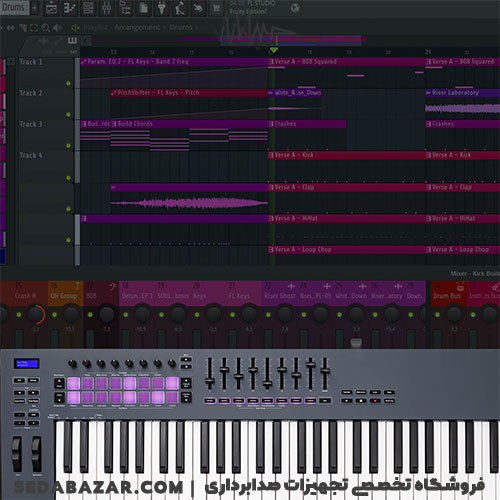Select the OH Group mixer track
This screenshot has height=500, width=500.
click(64, 296)
